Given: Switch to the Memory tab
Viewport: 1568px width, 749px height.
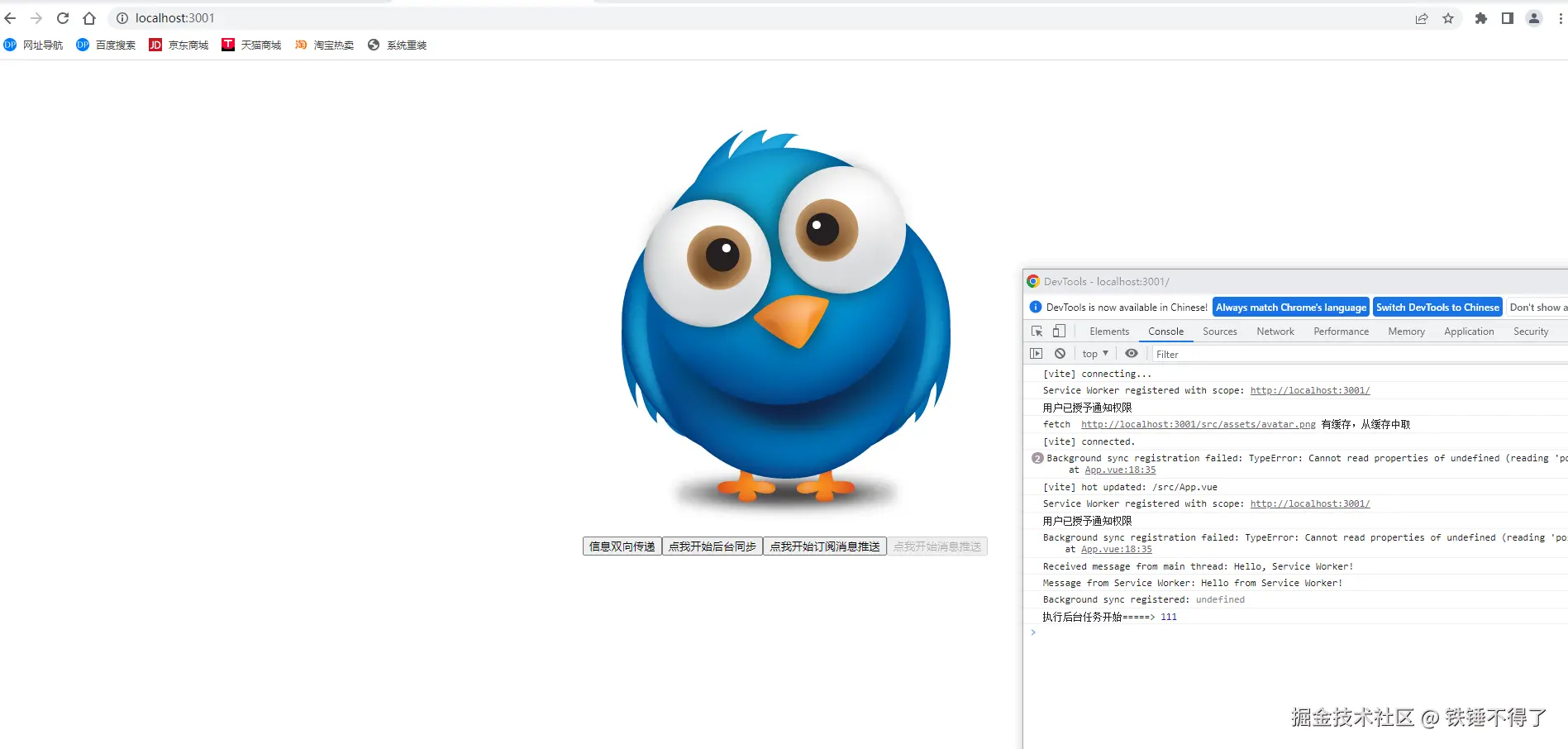Looking at the screenshot, I should pyautogui.click(x=1406, y=332).
